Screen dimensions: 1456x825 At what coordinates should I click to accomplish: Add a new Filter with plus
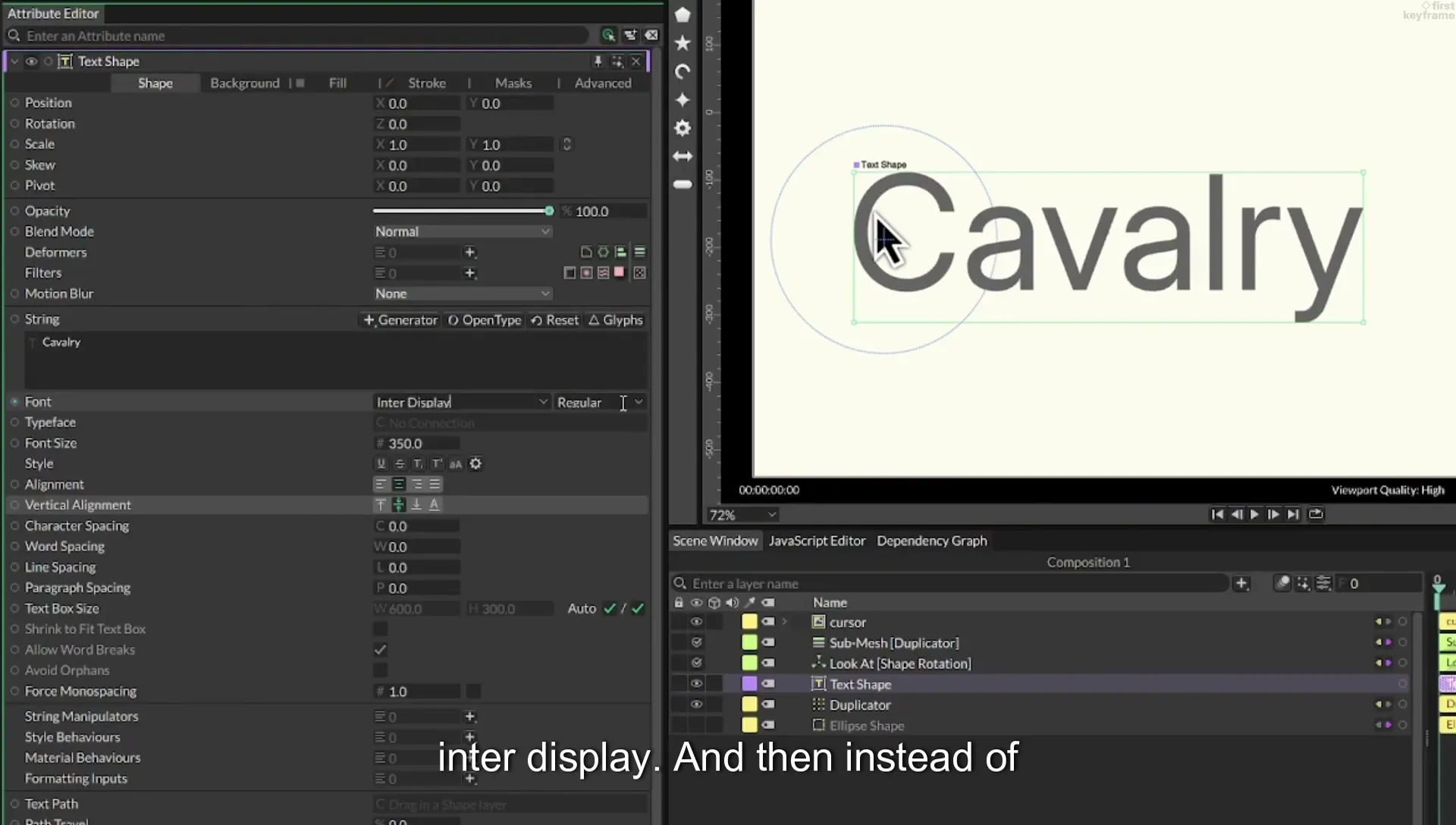469,273
